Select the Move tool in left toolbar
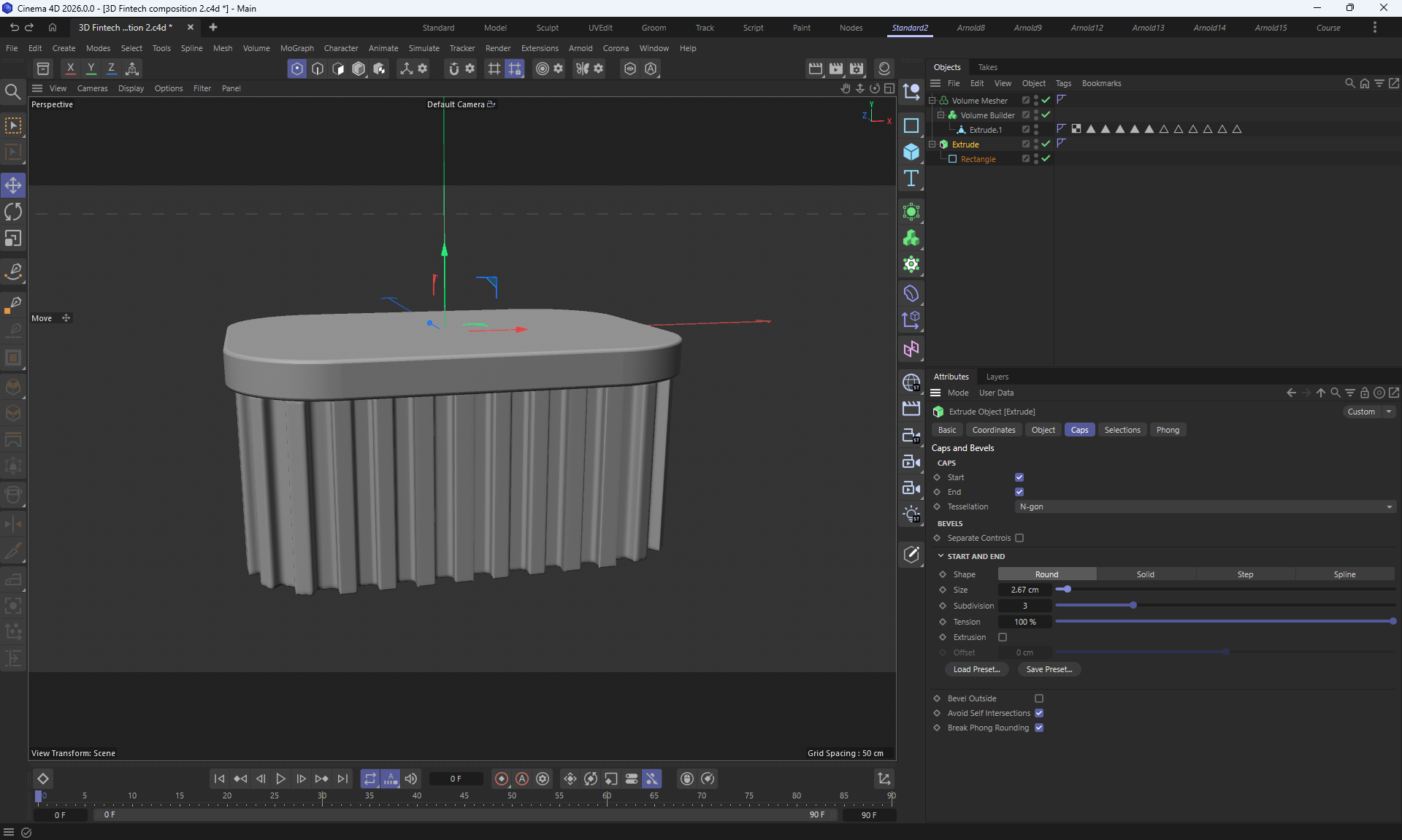Screen dimensions: 1402x840 [13, 185]
